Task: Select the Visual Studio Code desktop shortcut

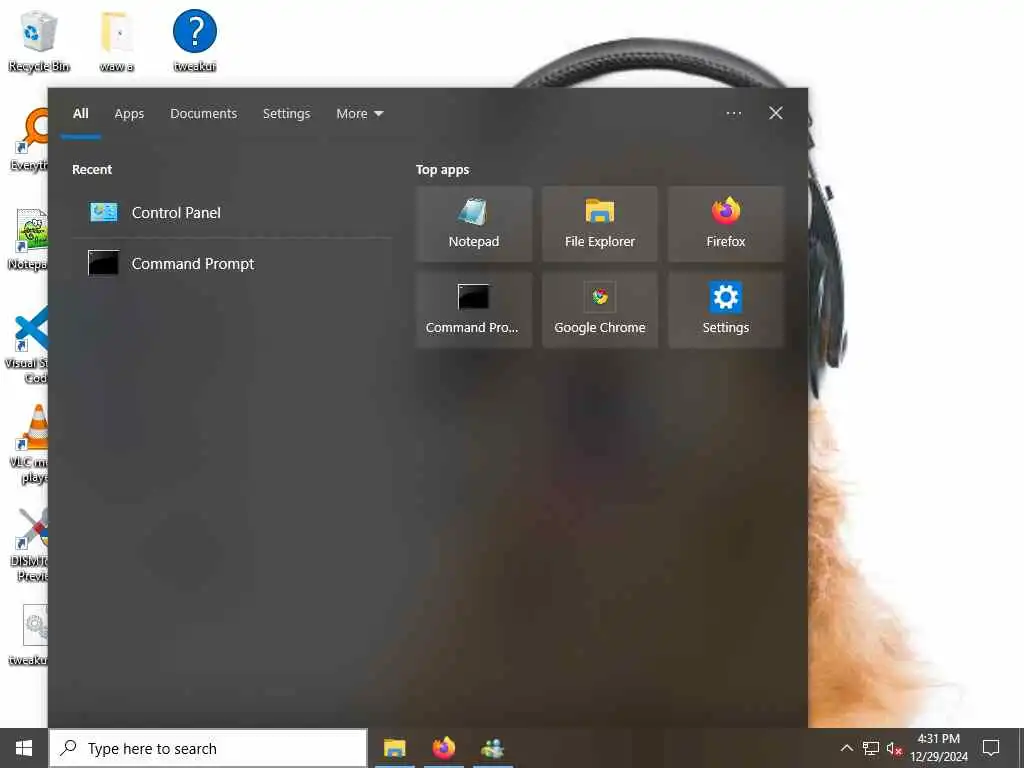Action: pos(27,346)
